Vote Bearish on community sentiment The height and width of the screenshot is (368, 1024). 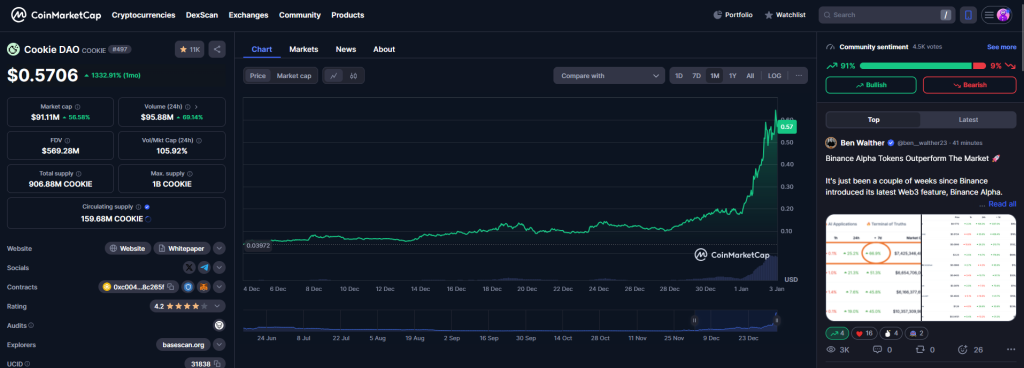[x=969, y=85]
